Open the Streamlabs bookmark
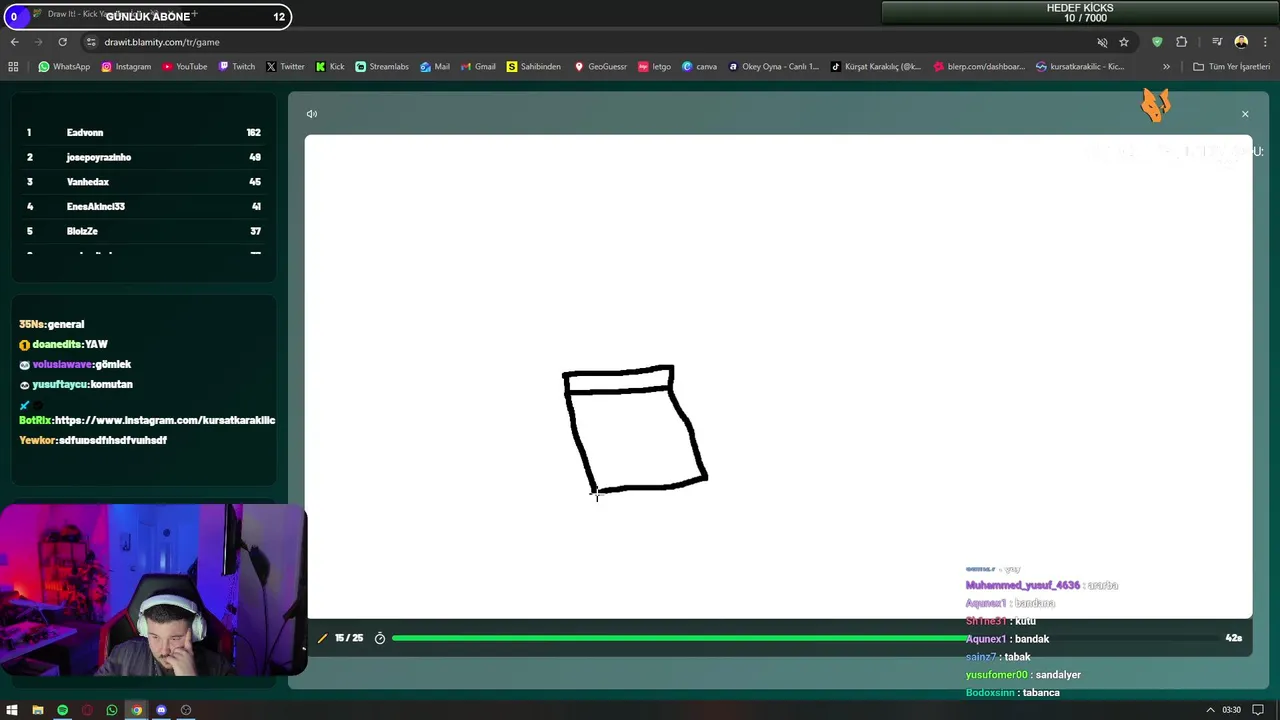The image size is (1280, 720). click(382, 67)
